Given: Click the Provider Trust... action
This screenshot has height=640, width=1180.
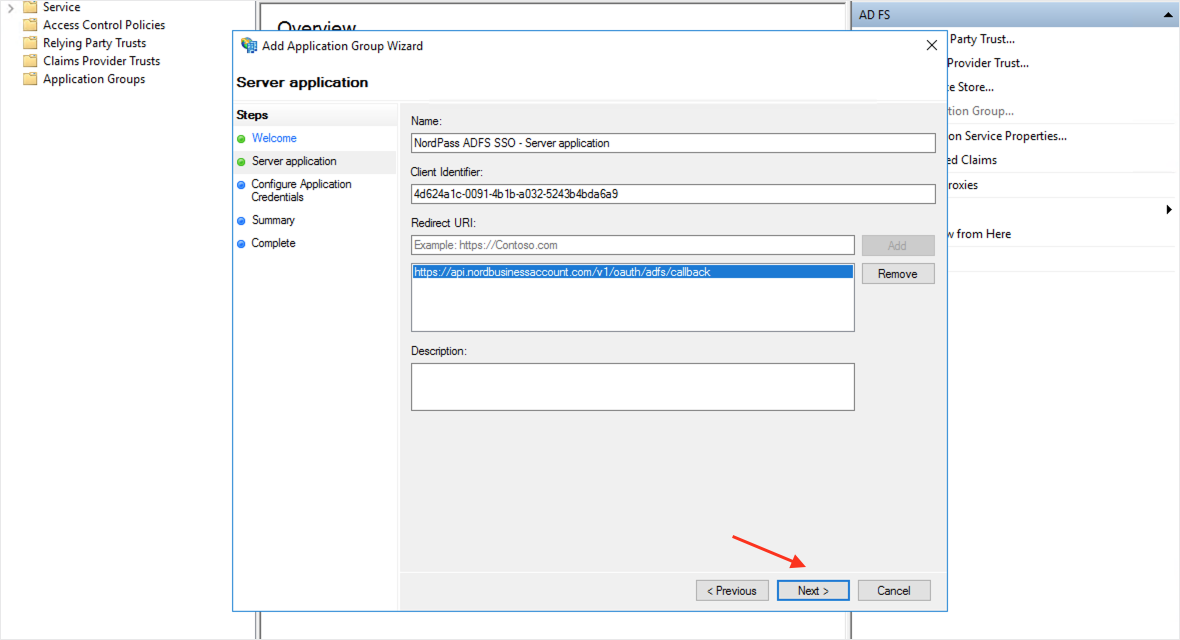Looking at the screenshot, I should [x=987, y=63].
